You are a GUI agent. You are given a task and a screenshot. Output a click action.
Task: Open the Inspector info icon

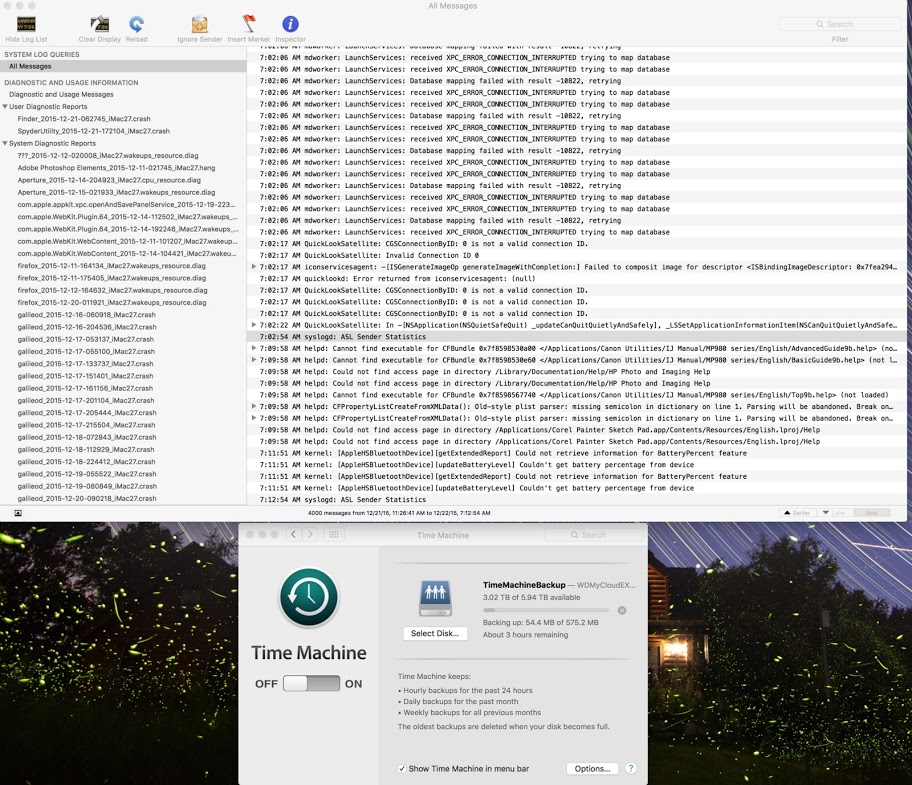pyautogui.click(x=290, y=24)
